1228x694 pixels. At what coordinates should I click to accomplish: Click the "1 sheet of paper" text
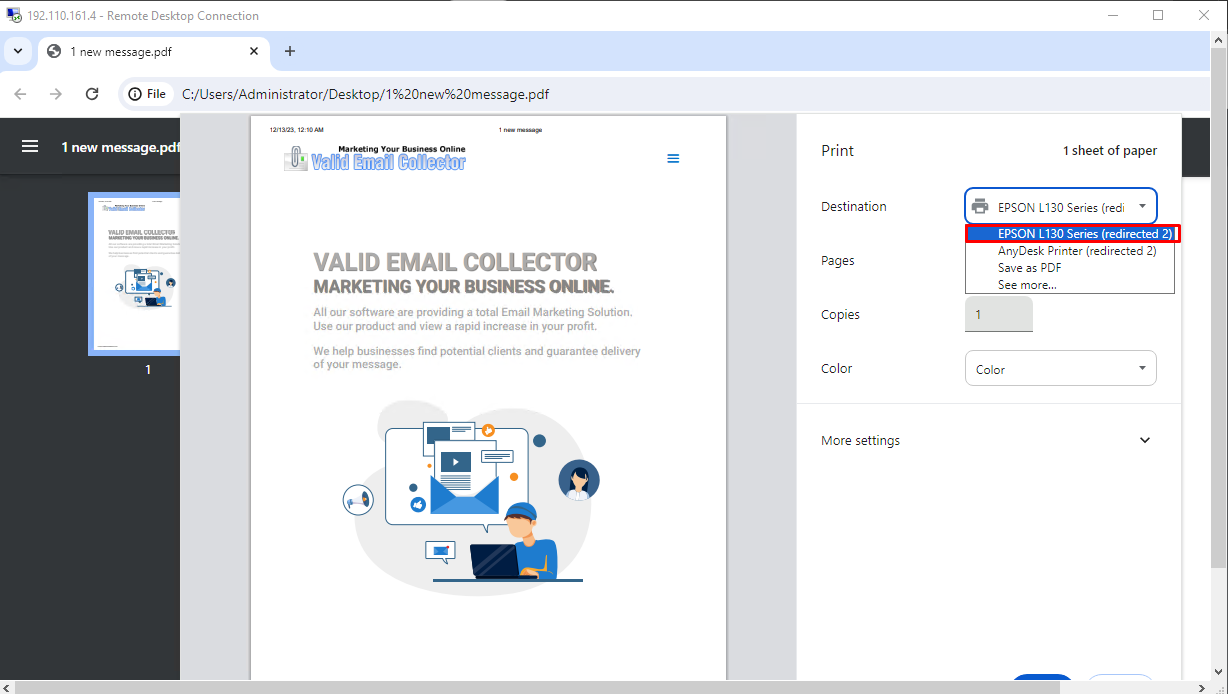pos(1109,151)
